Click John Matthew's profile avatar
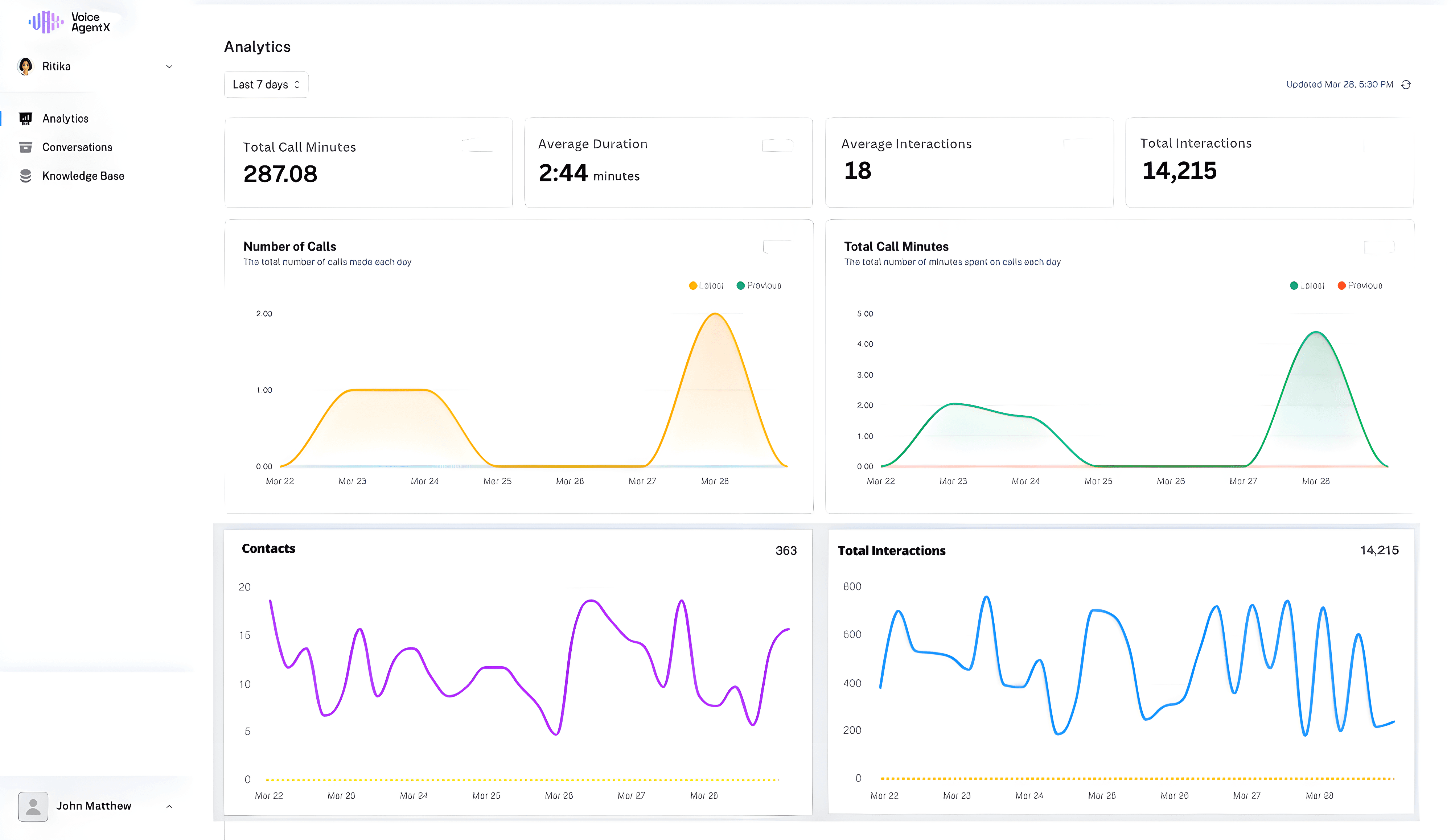The image size is (1451, 840). 33,806
